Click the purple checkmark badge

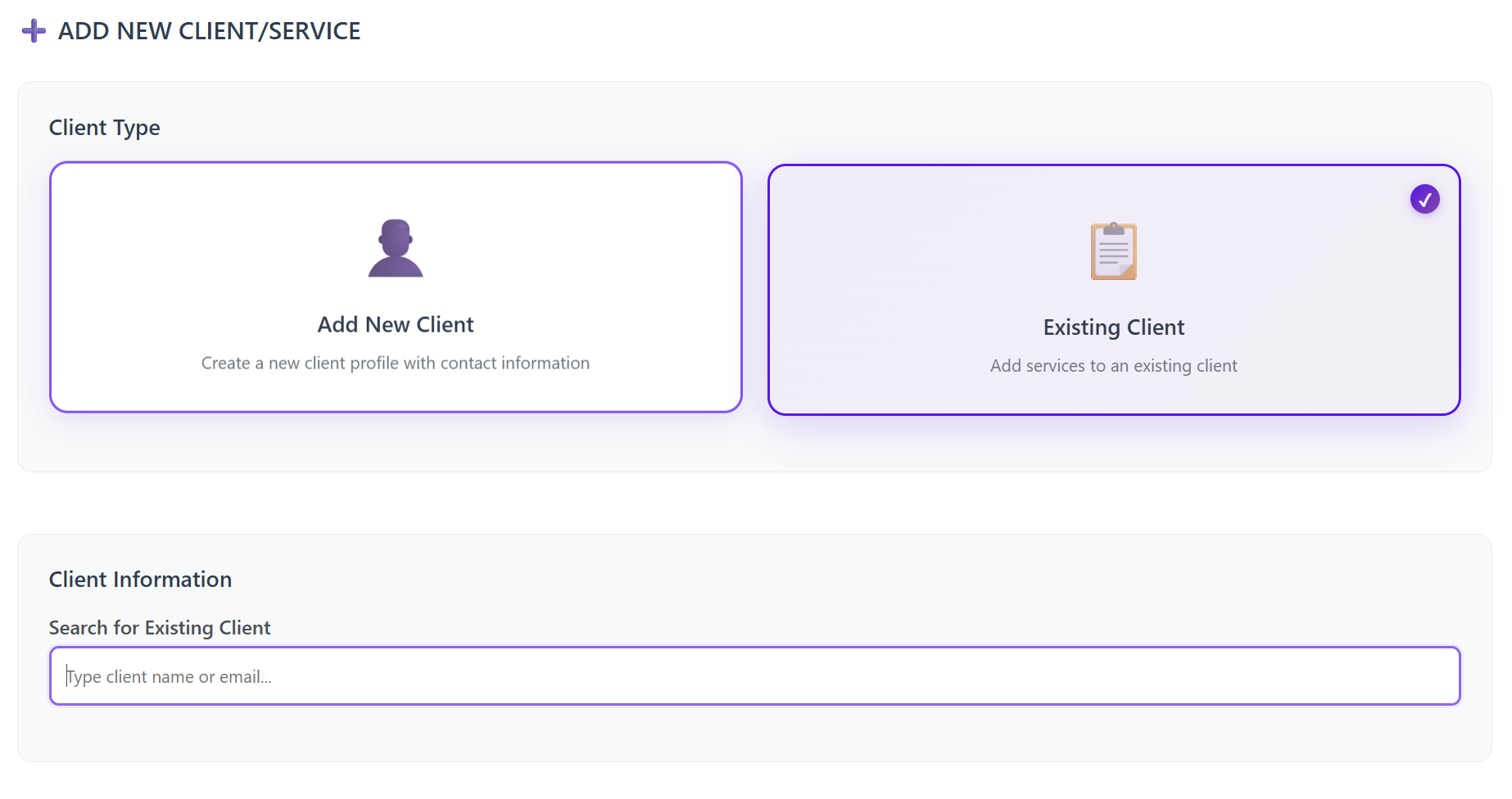click(1424, 199)
